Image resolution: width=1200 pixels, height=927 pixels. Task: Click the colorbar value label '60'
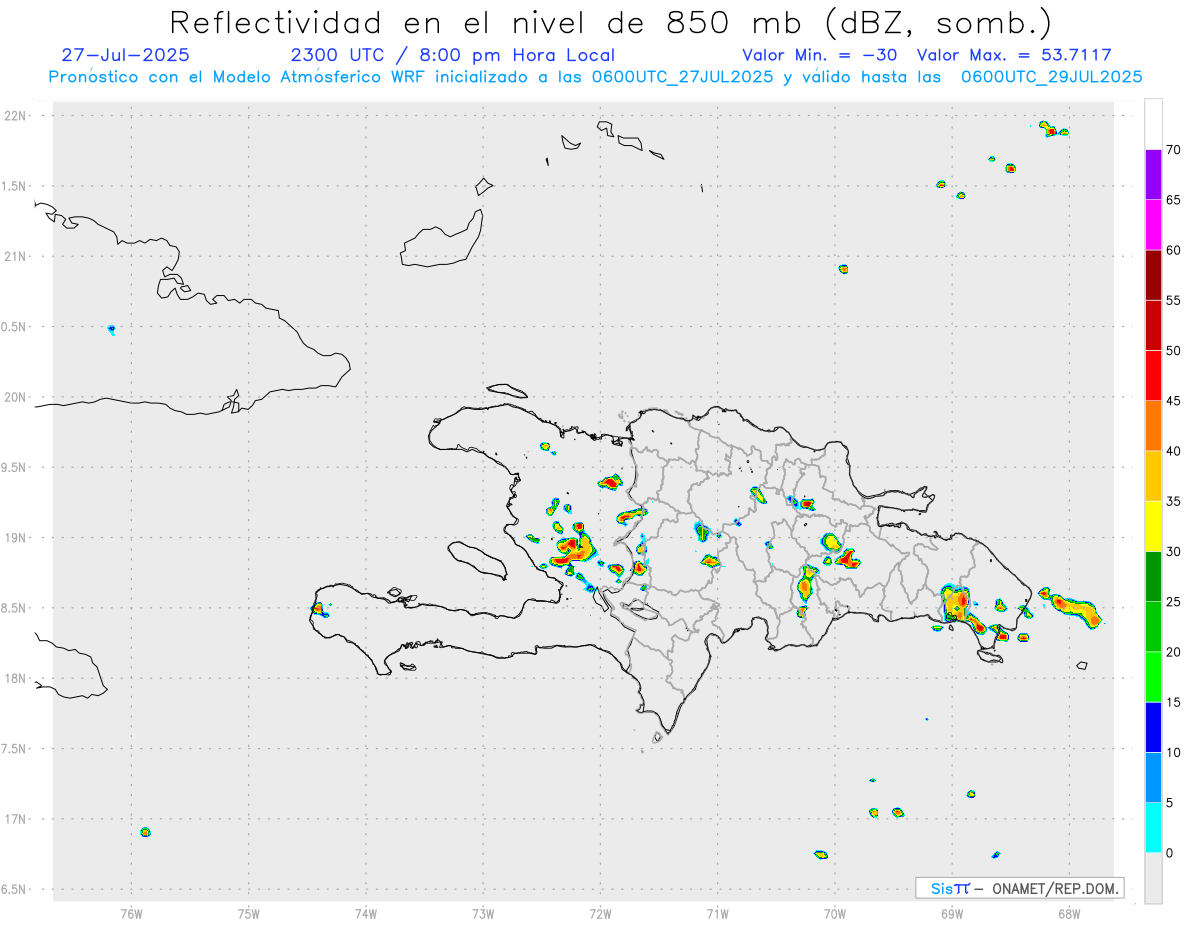[1174, 250]
